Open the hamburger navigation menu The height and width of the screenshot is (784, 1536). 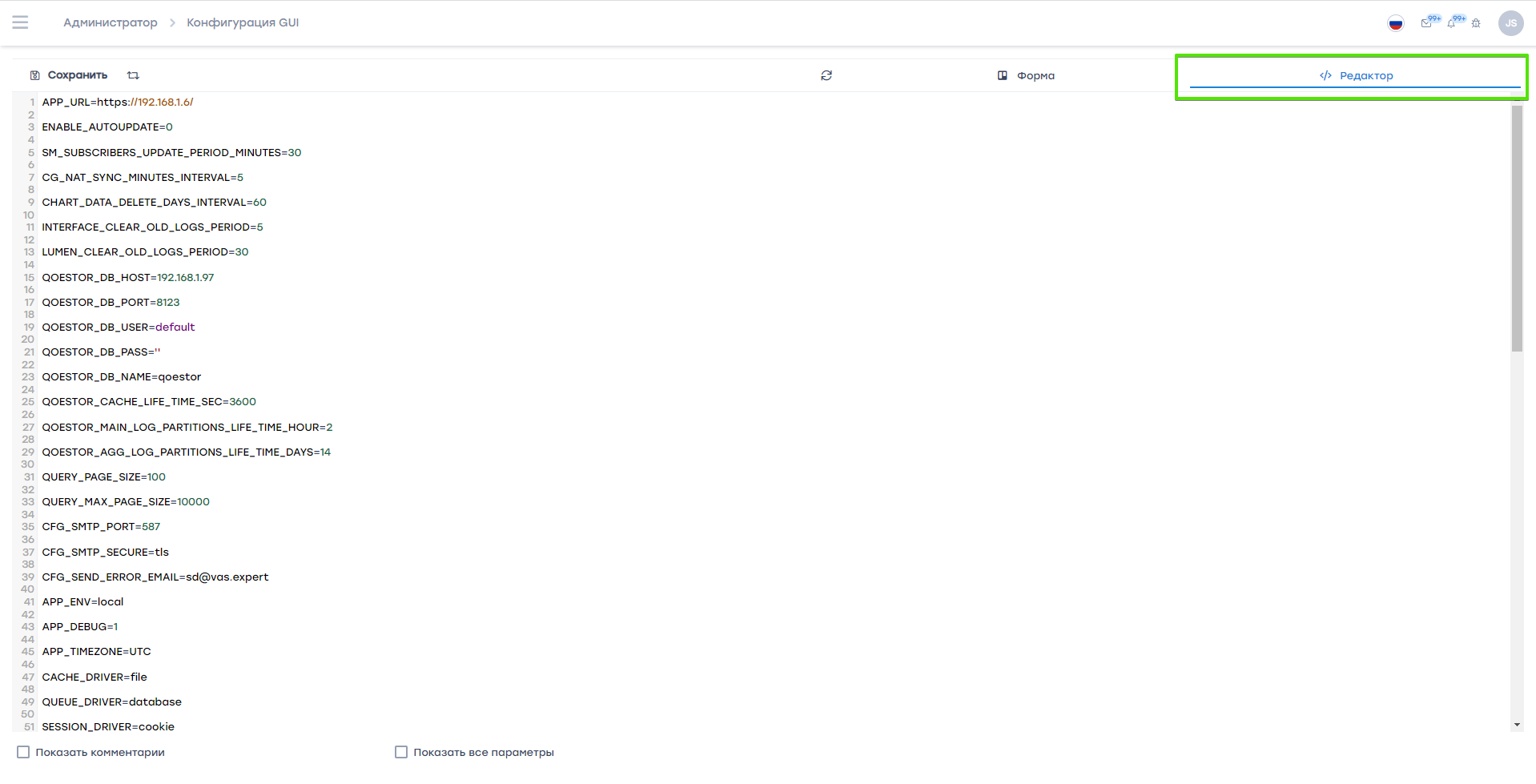[21, 22]
